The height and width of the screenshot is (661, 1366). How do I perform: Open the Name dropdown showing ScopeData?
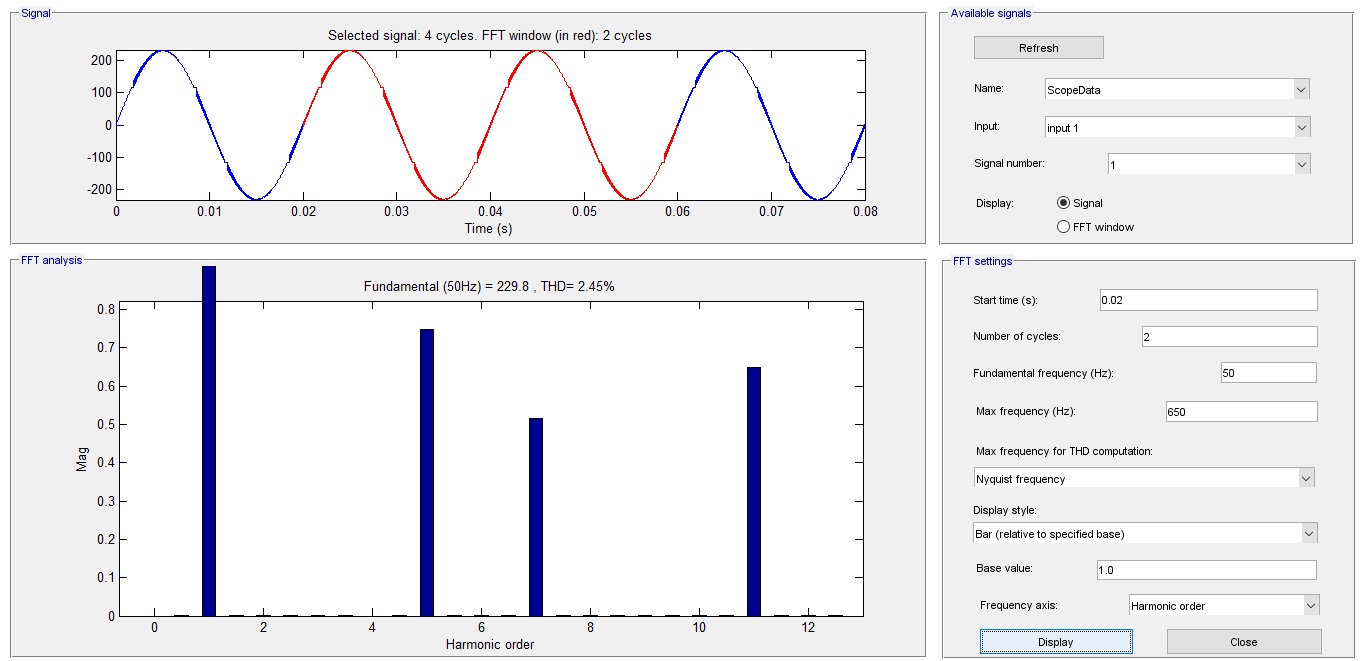(x=1176, y=89)
